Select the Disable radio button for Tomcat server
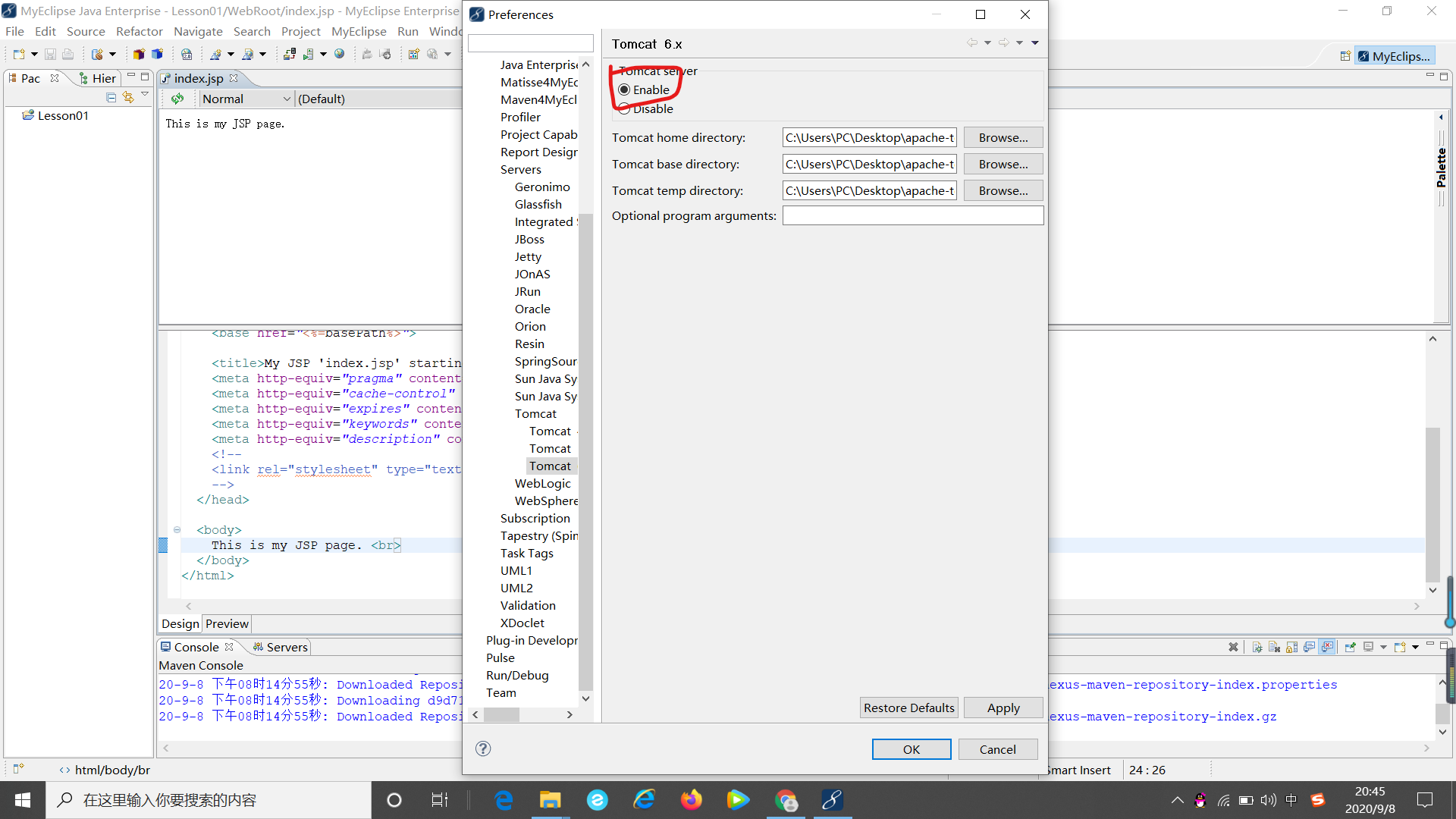The width and height of the screenshot is (1456, 819). pos(624,108)
